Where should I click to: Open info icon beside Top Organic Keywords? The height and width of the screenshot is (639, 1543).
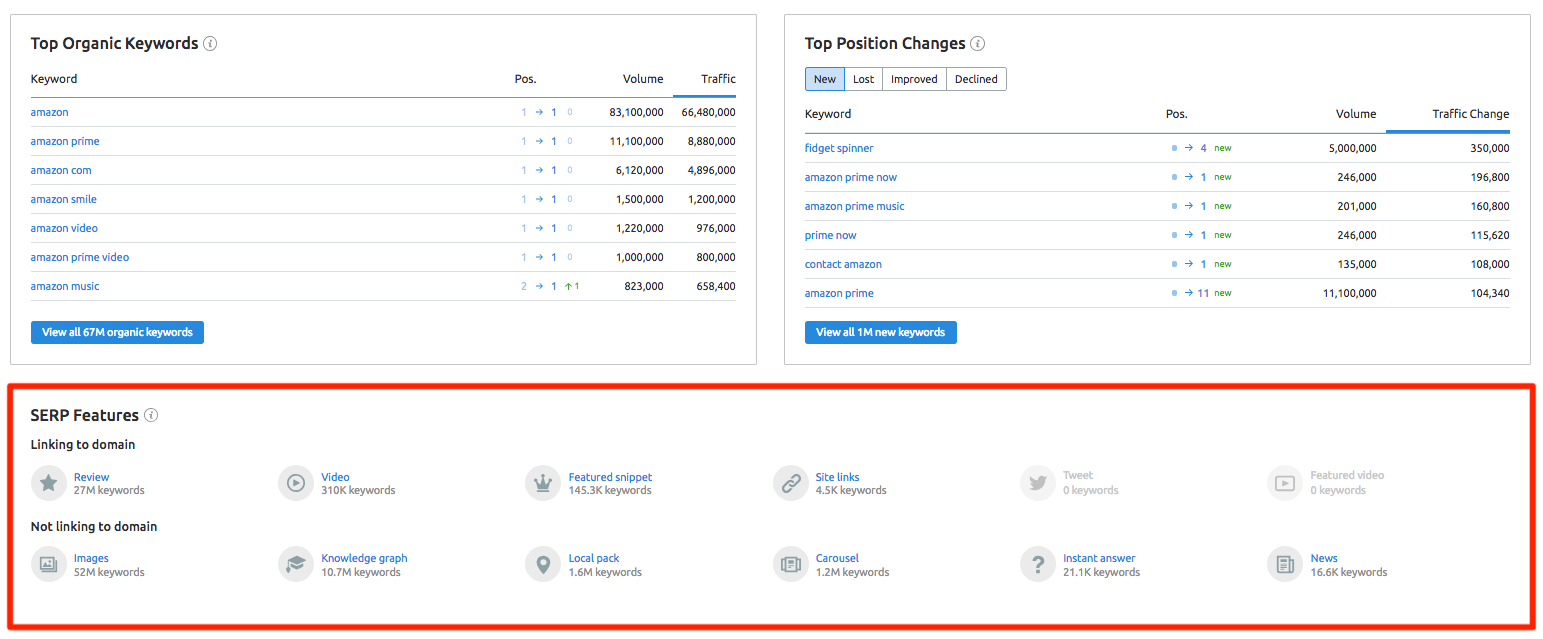click(210, 44)
